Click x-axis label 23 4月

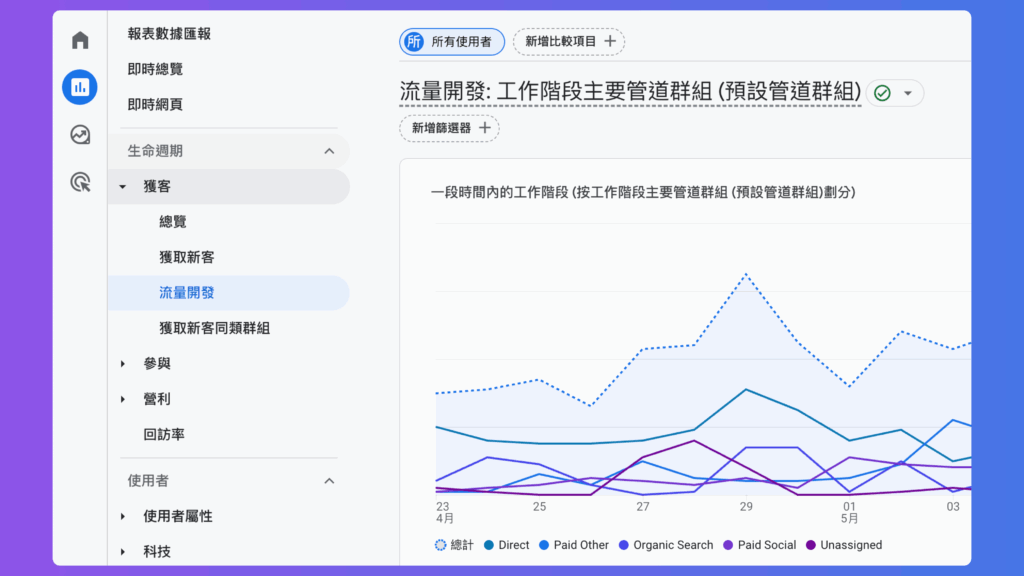coord(444,513)
